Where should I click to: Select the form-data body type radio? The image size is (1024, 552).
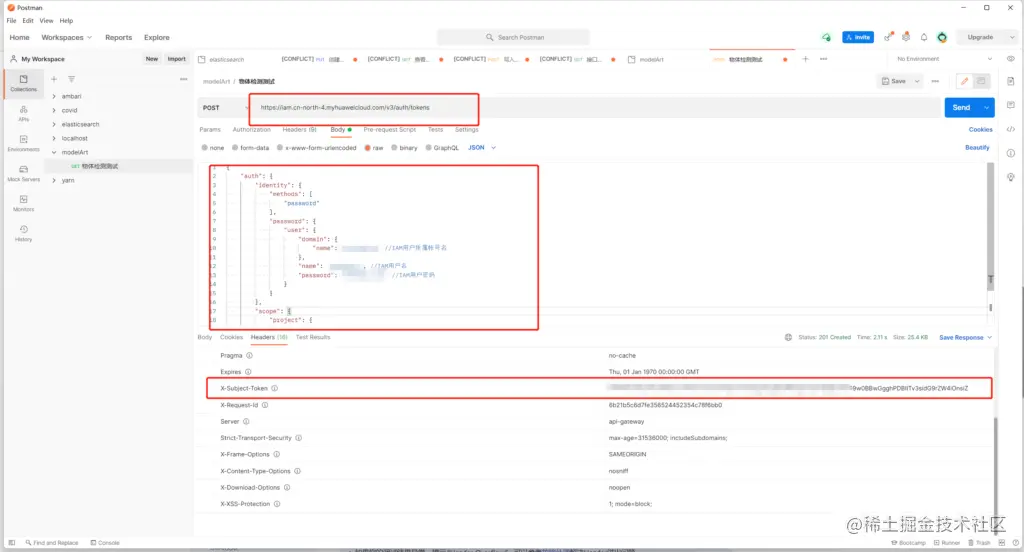pyautogui.click(x=235, y=148)
